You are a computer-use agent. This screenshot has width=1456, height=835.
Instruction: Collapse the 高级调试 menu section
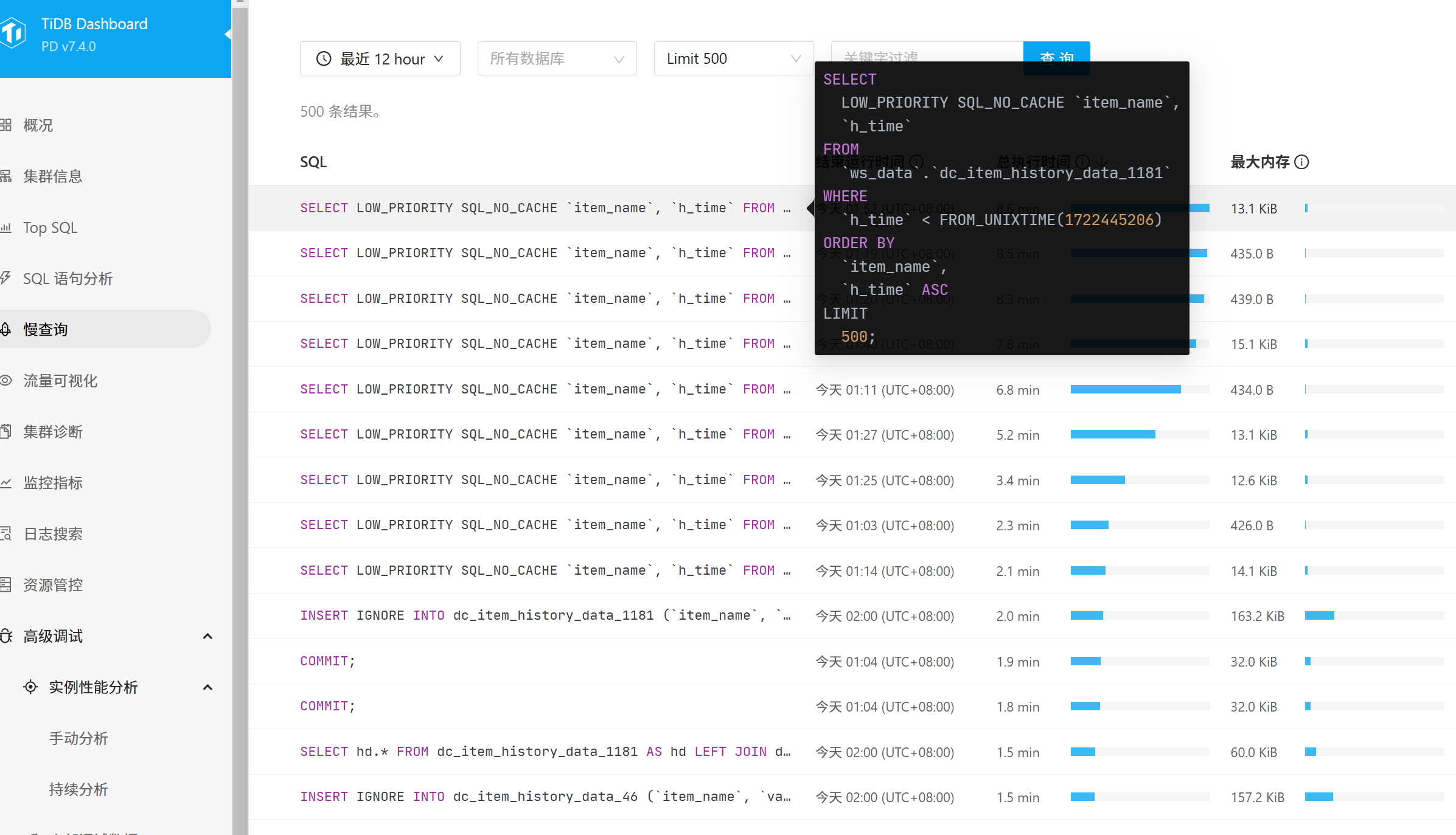click(x=207, y=636)
